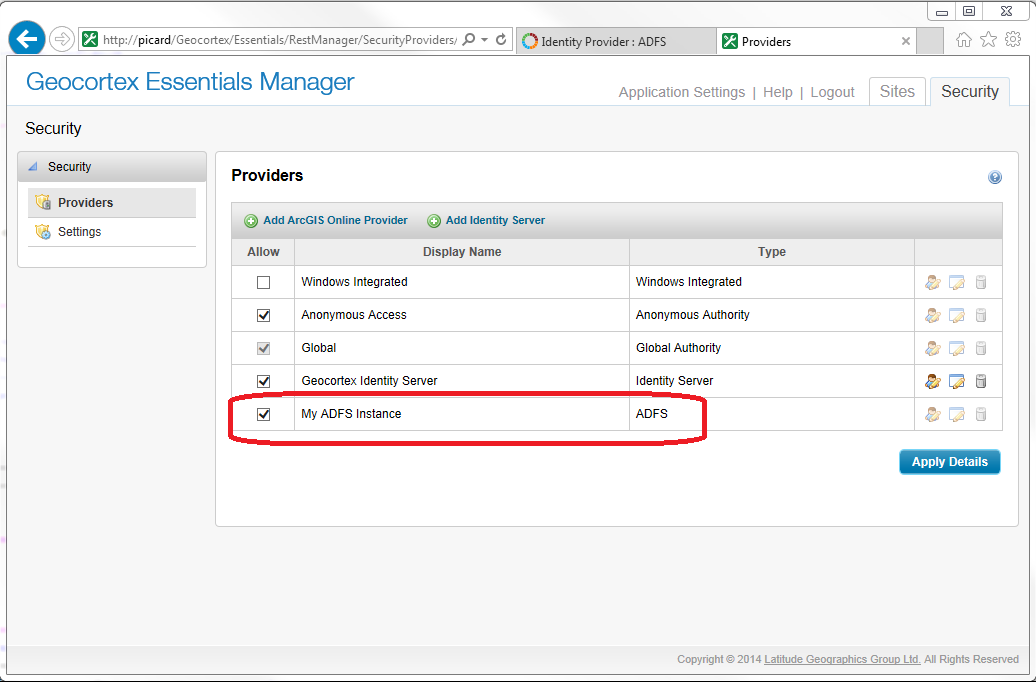Uncheck Allow for Anonymous Access
1036x682 pixels.
pos(264,315)
